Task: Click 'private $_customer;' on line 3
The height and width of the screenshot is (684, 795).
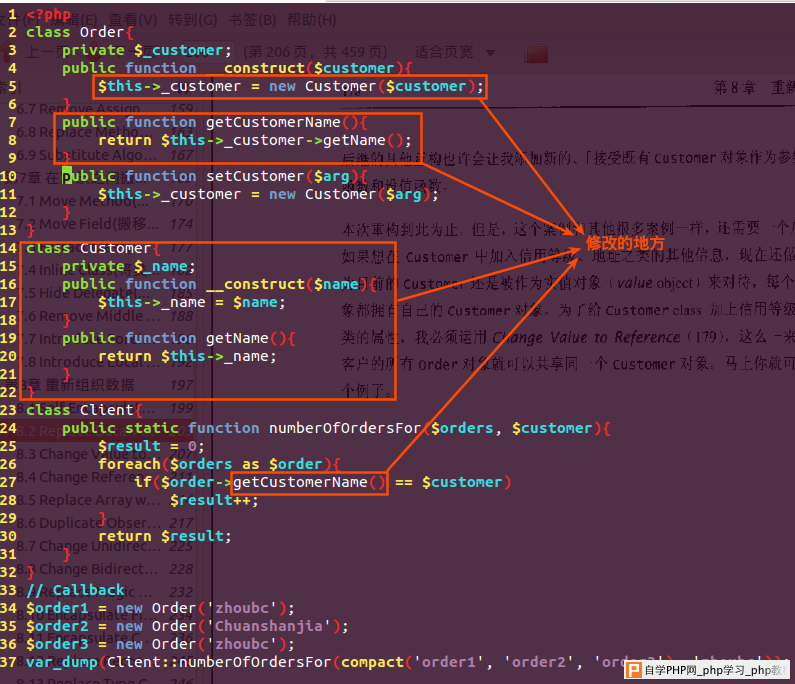Action: [147, 50]
